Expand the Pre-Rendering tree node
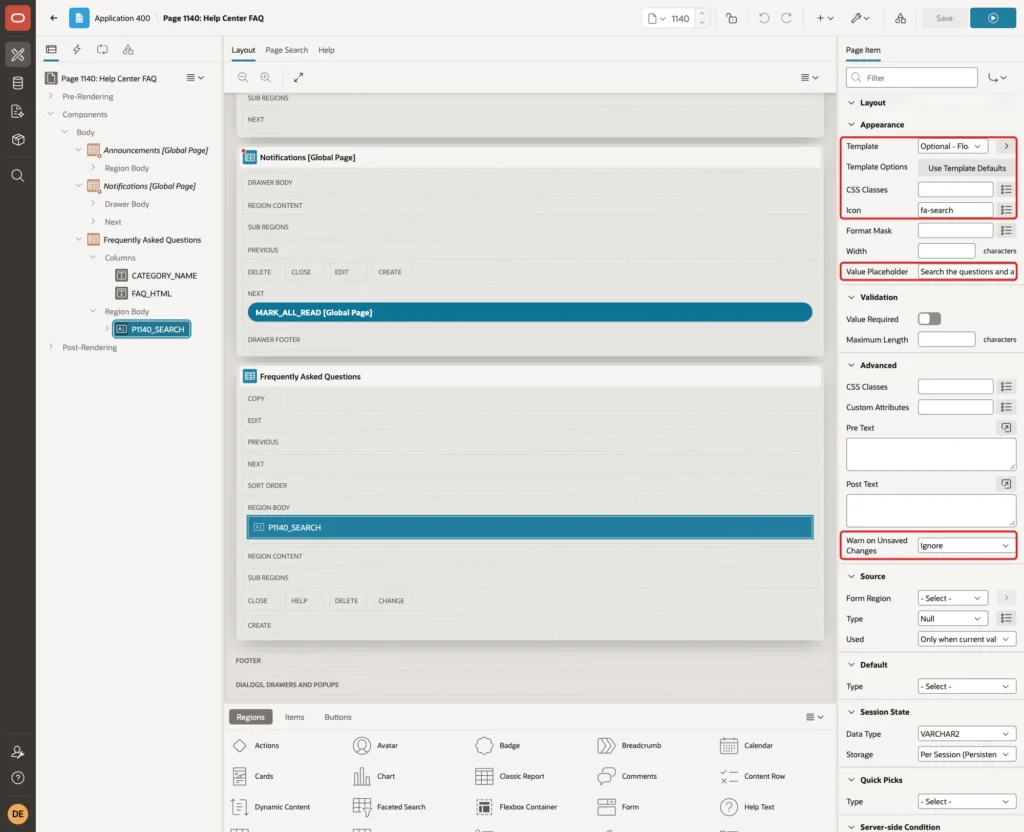Image resolution: width=1024 pixels, height=832 pixels. 50,96
